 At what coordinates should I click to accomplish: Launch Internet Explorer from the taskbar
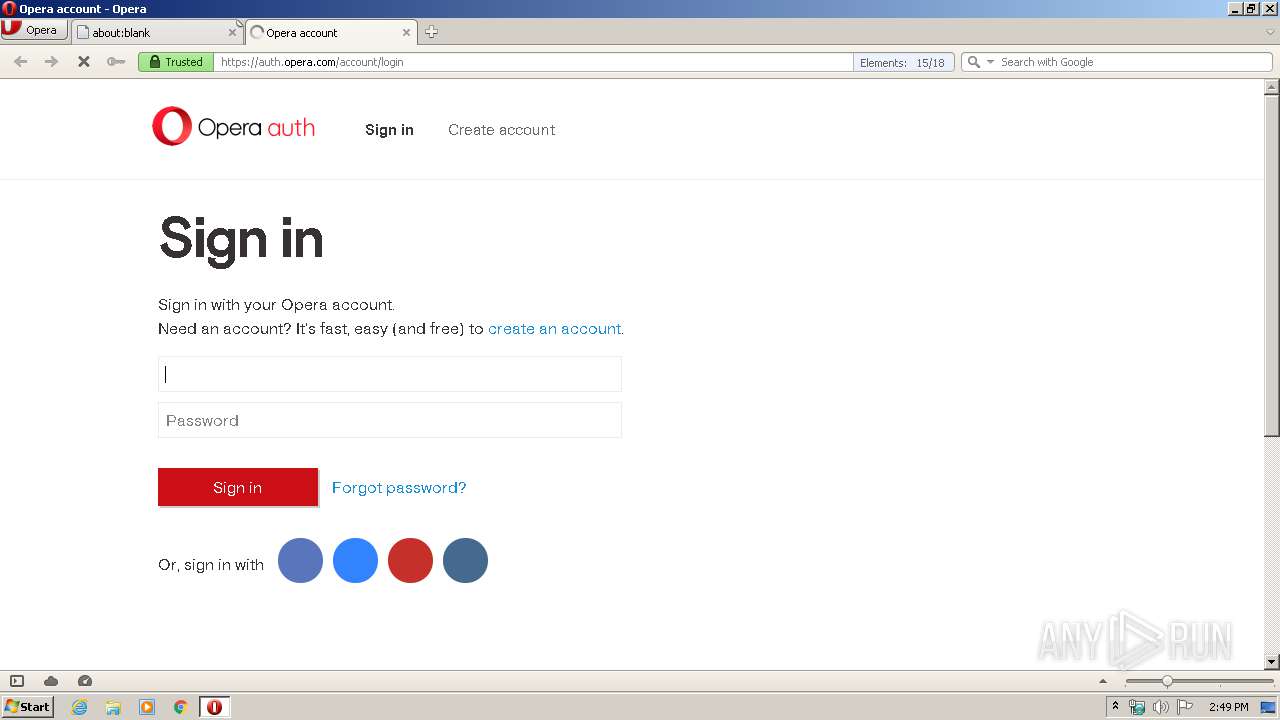pyautogui.click(x=79, y=707)
